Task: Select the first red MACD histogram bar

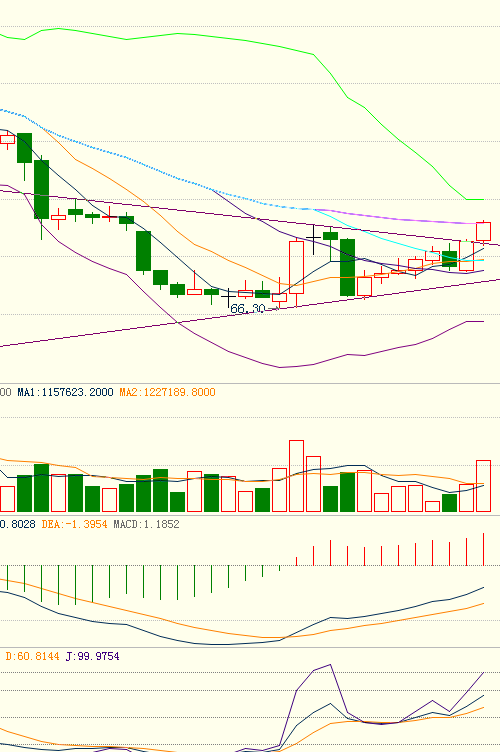Action: pyautogui.click(x=296, y=561)
